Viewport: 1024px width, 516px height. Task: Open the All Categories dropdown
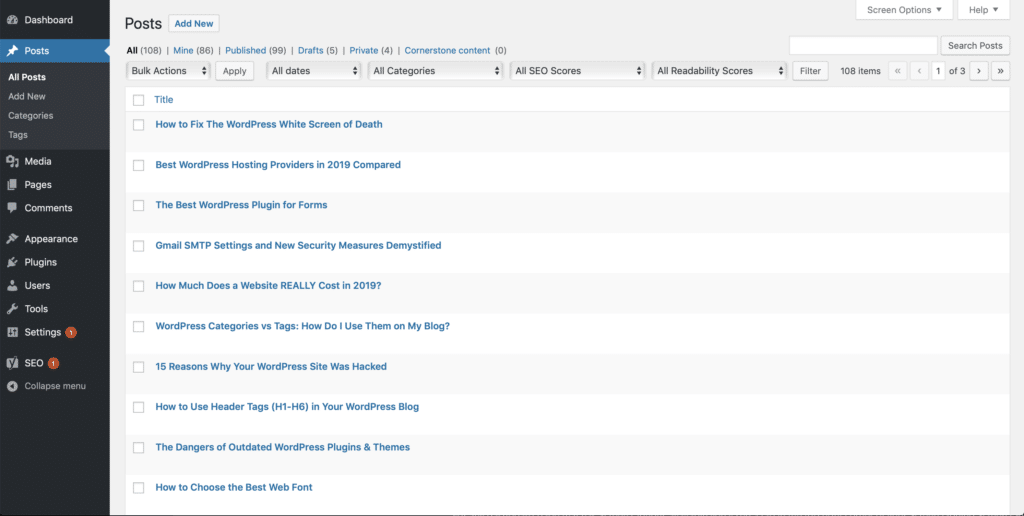[x=436, y=71]
